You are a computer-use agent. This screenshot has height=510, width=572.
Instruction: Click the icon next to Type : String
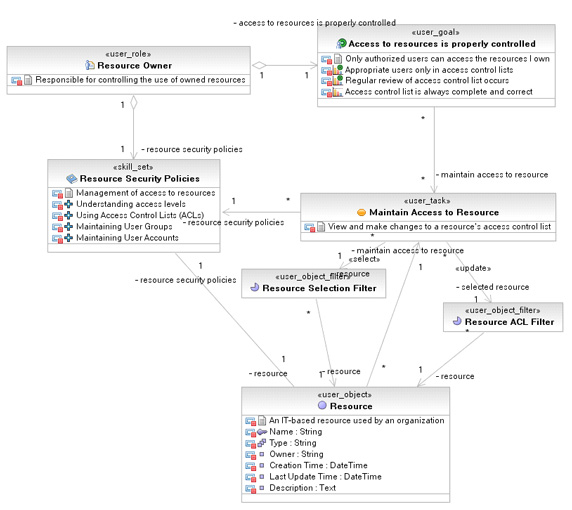(x=262, y=443)
